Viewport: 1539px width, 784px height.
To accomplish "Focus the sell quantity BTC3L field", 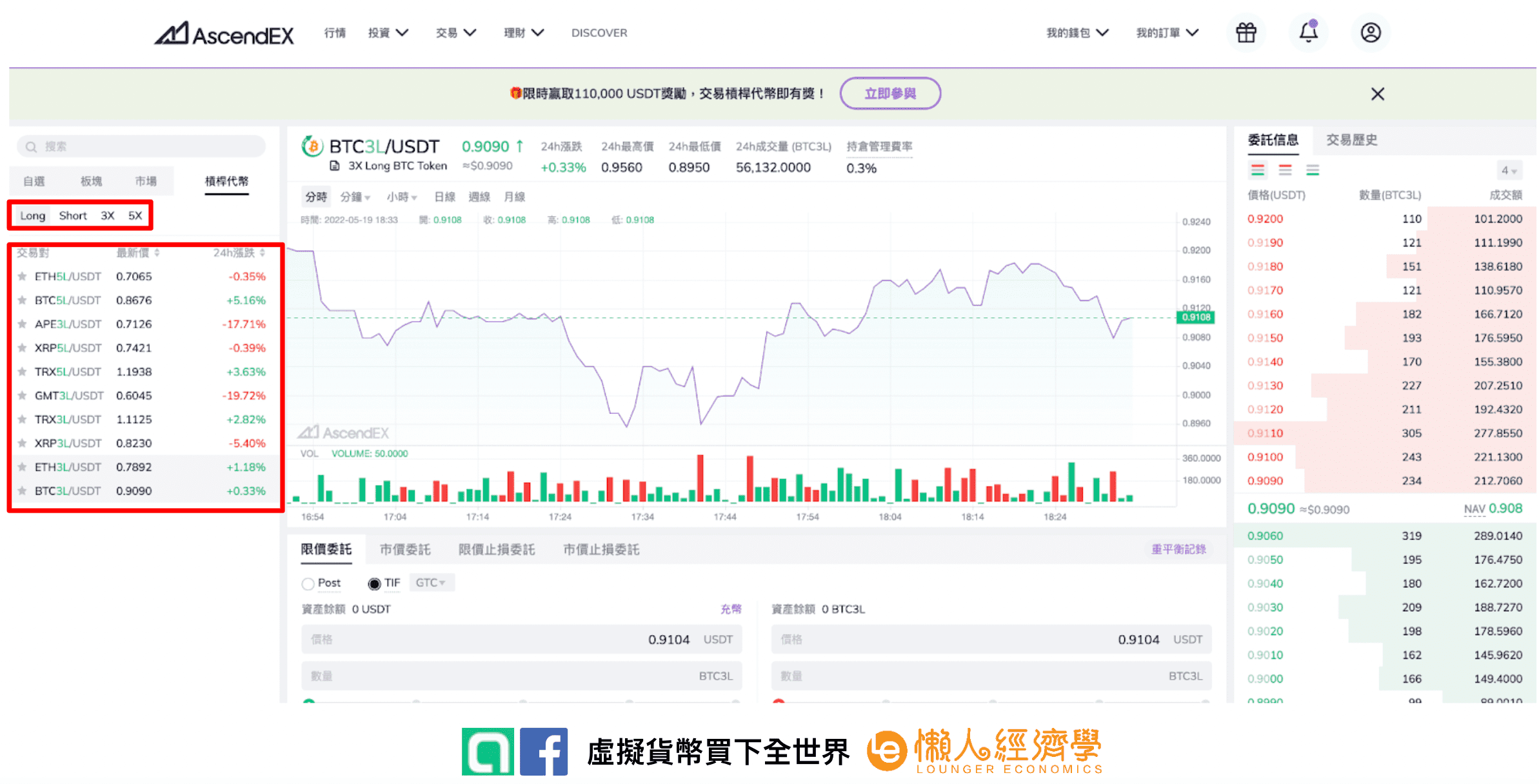I will pos(991,676).
